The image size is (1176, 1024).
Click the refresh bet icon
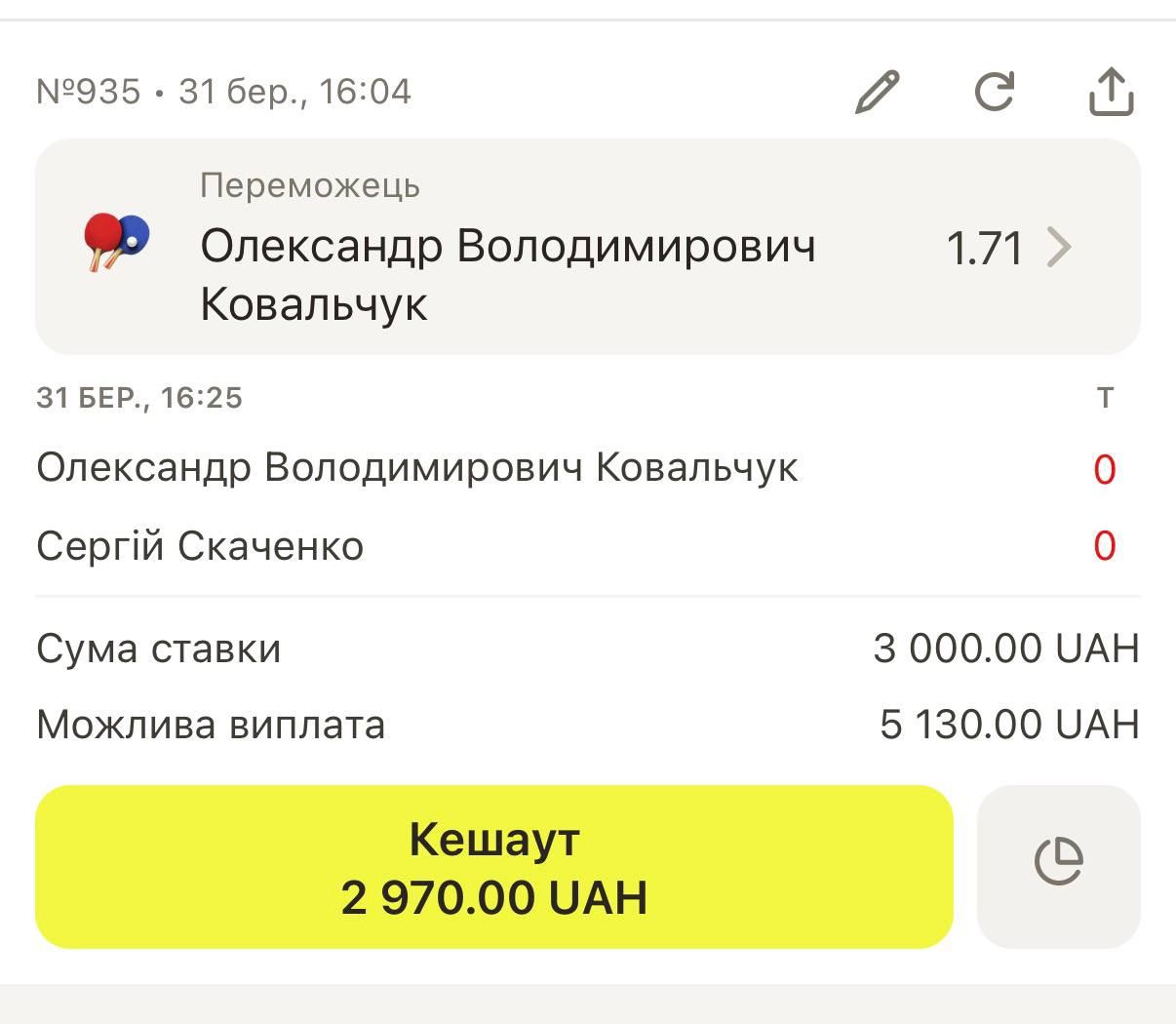(x=995, y=93)
